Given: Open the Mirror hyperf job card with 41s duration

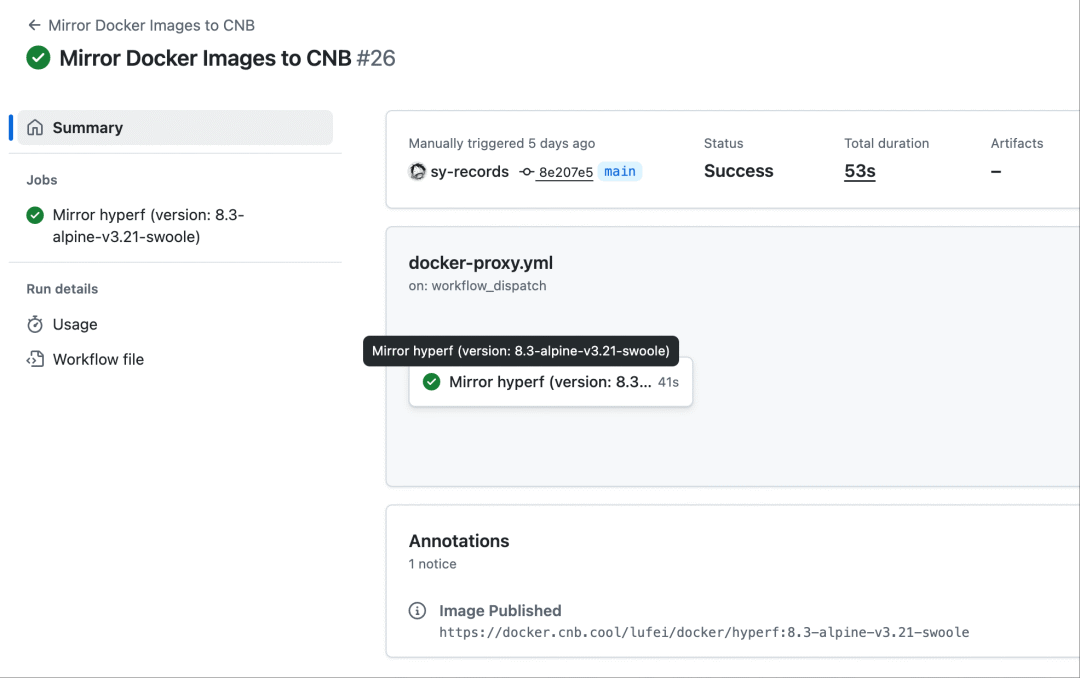Looking at the screenshot, I should pos(550,382).
